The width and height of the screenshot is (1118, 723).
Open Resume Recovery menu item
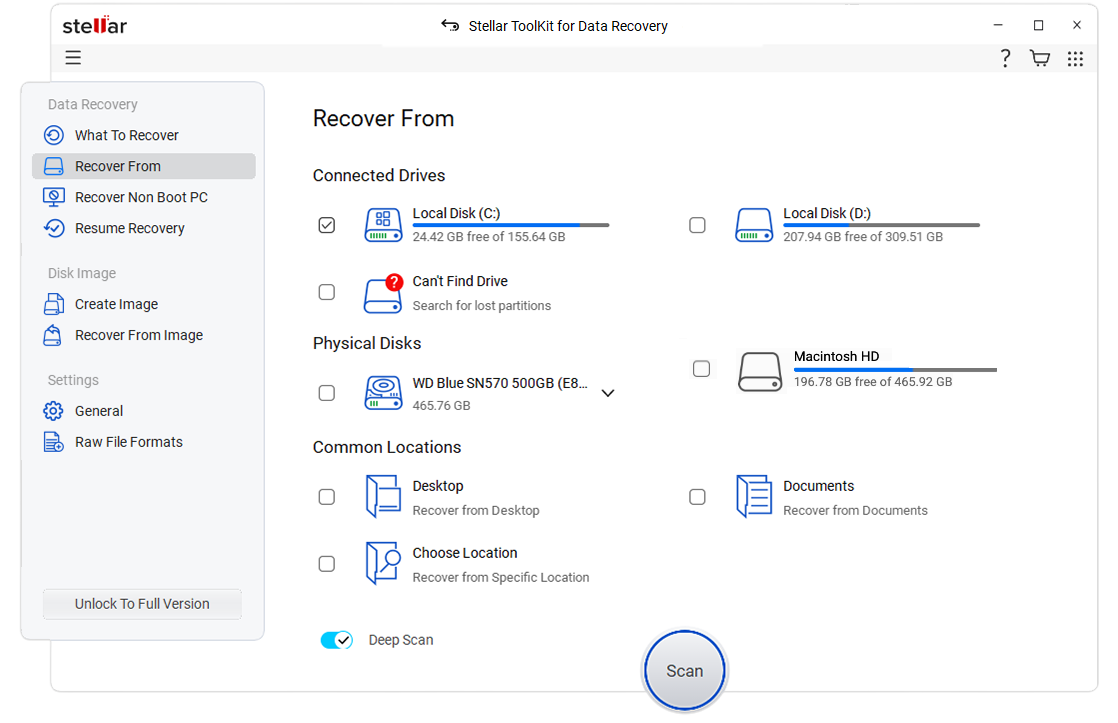144,228
